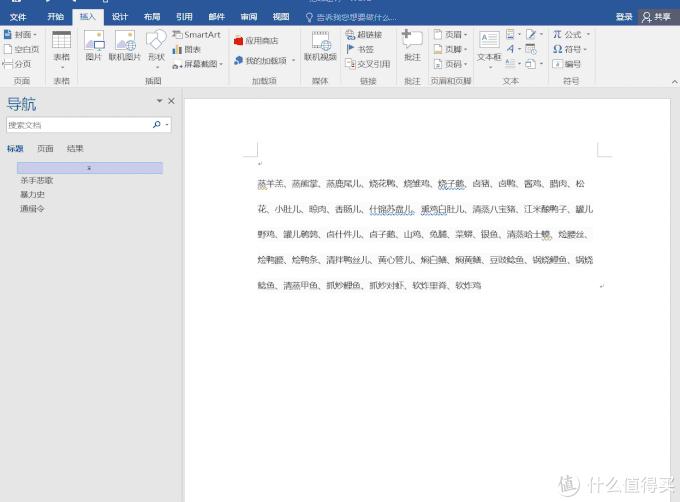The image size is (680, 502).
Task: Open navigation pane options dropdown arrow
Action: pos(159,101)
